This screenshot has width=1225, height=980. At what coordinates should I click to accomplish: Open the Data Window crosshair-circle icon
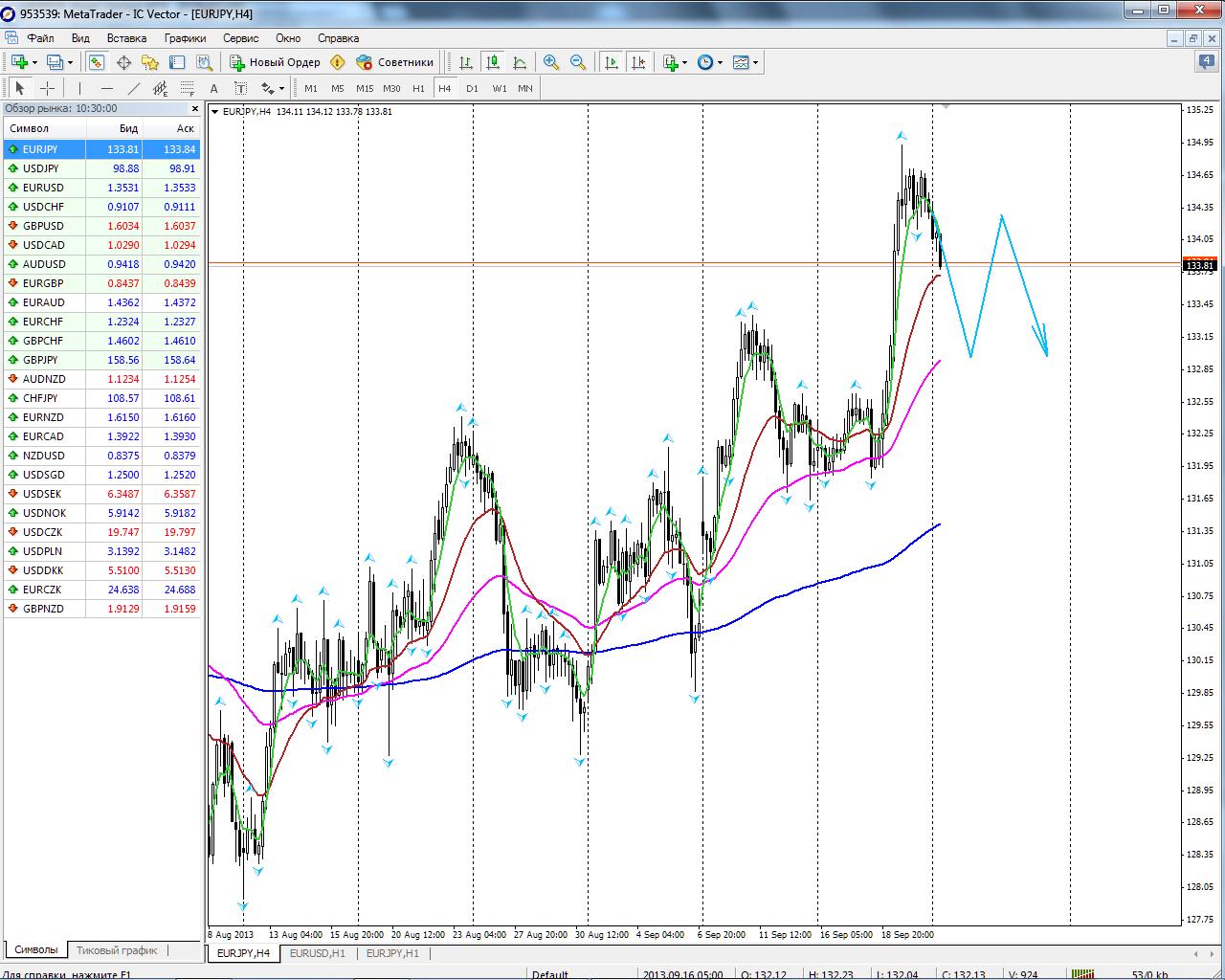[x=123, y=62]
